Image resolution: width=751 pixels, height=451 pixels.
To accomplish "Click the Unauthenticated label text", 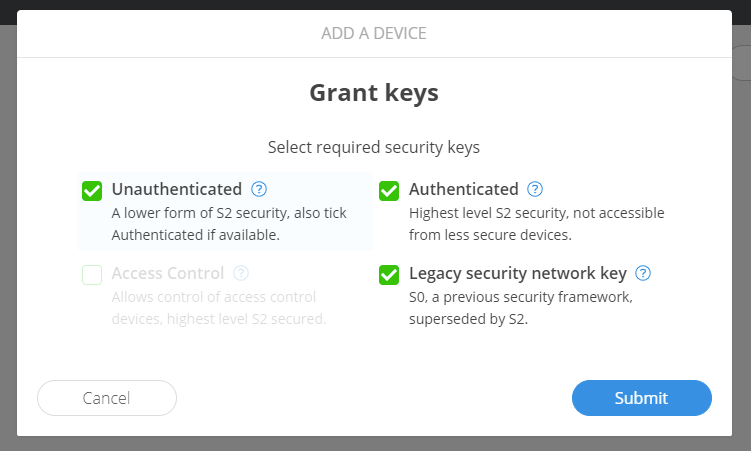I will click(177, 189).
